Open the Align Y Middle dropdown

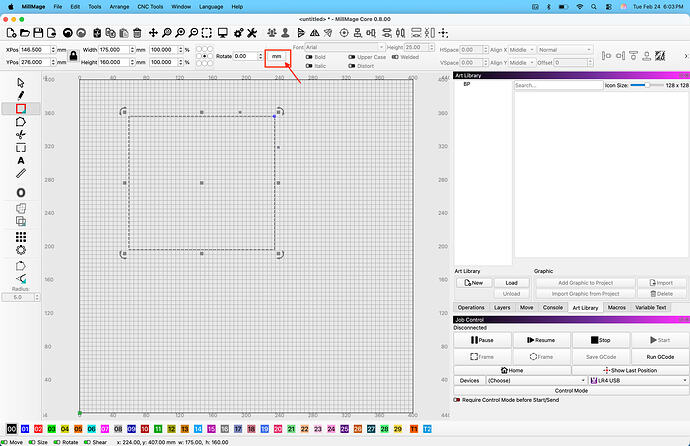click(x=522, y=63)
